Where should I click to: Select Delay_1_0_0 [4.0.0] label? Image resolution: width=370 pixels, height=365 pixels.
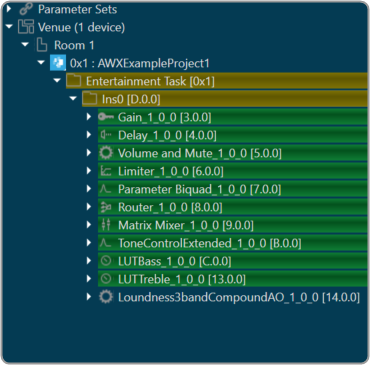pyautogui.click(x=167, y=135)
